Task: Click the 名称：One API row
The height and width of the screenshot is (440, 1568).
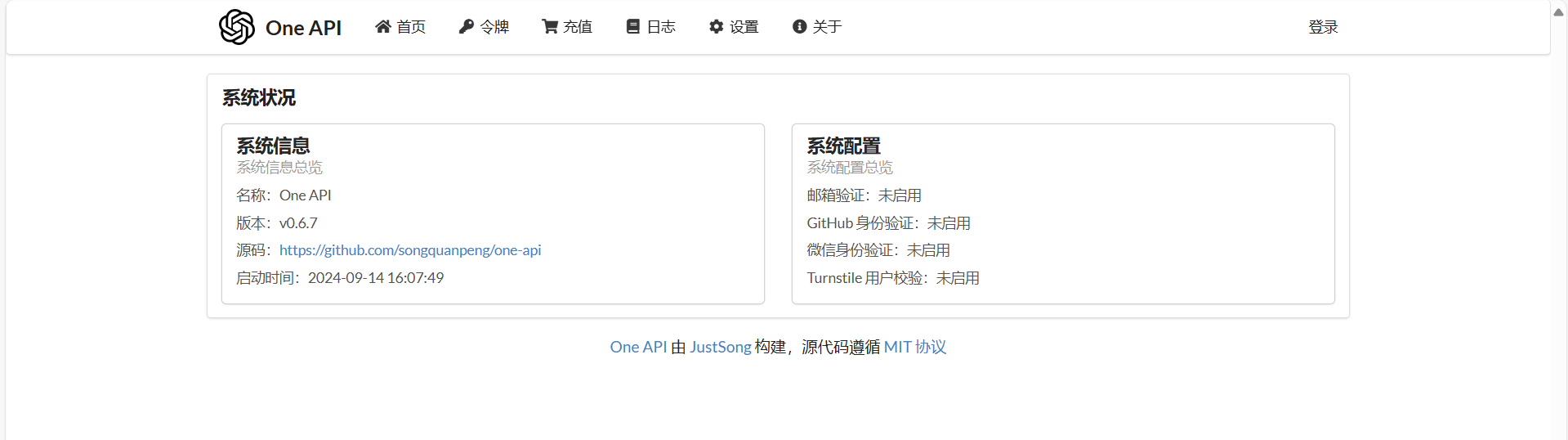Action: tap(284, 195)
